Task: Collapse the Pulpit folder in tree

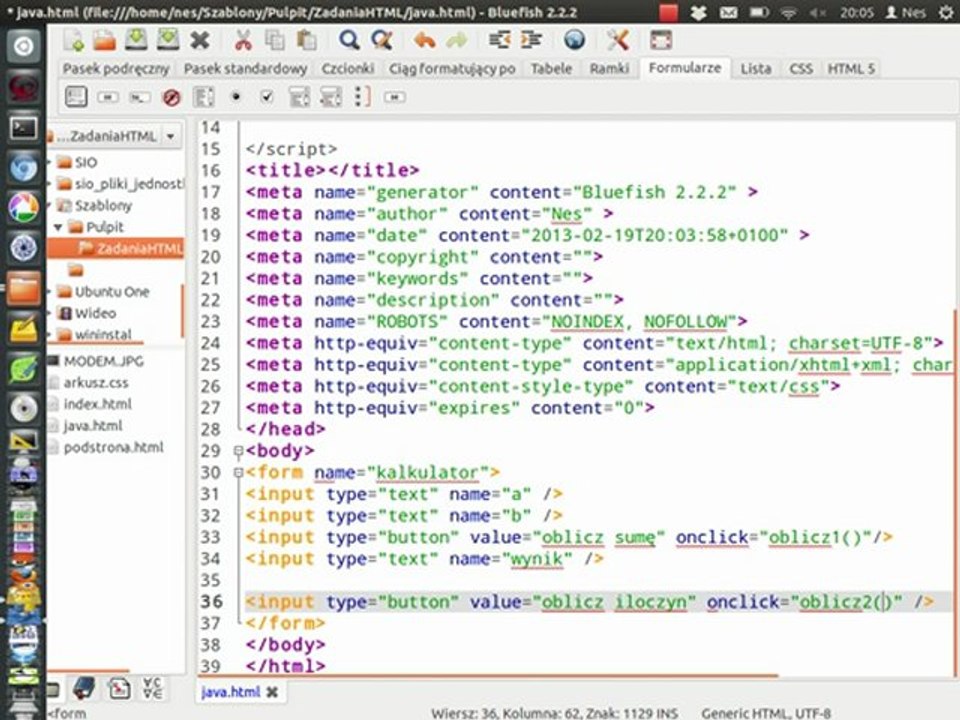Action: pos(58,227)
